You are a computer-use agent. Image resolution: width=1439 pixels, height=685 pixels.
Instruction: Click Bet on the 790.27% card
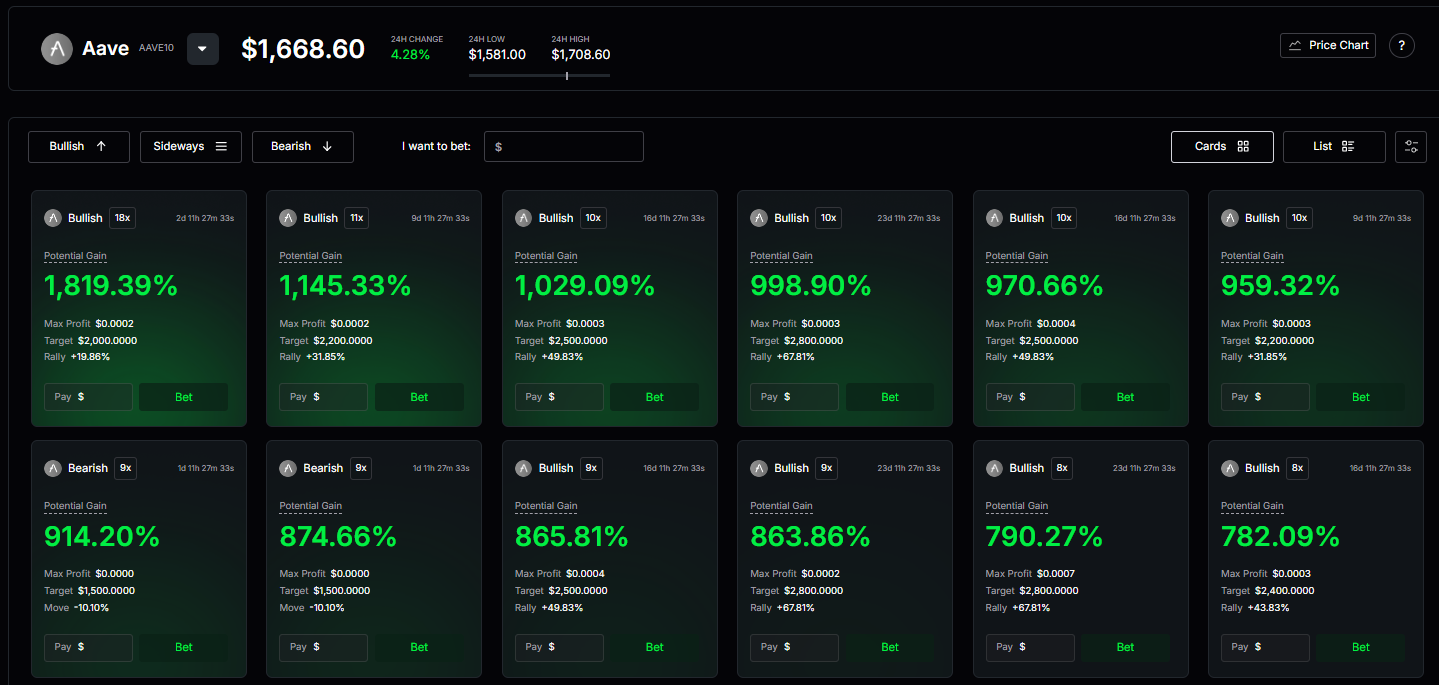point(1126,647)
